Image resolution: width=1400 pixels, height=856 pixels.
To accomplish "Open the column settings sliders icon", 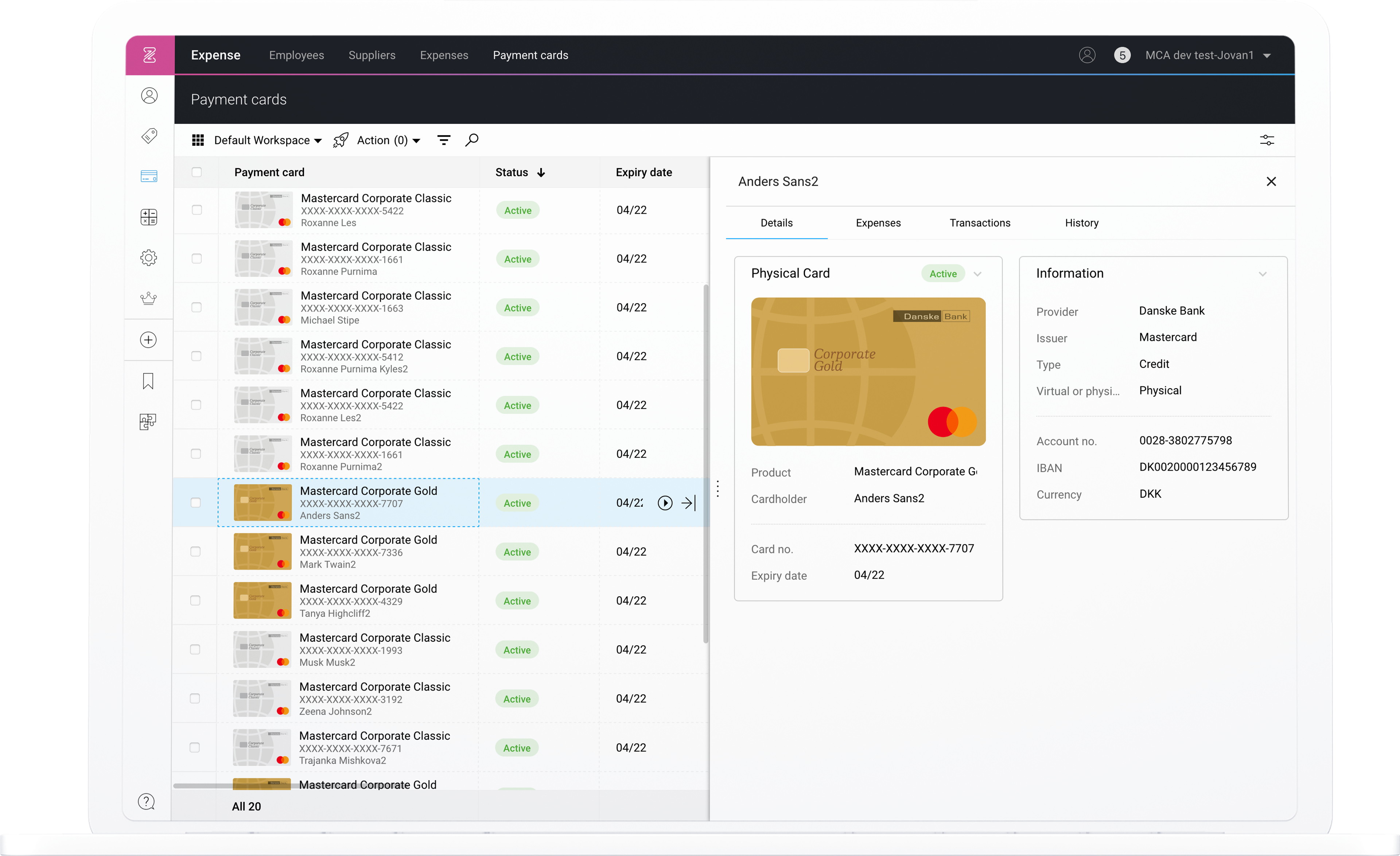I will point(1267,140).
